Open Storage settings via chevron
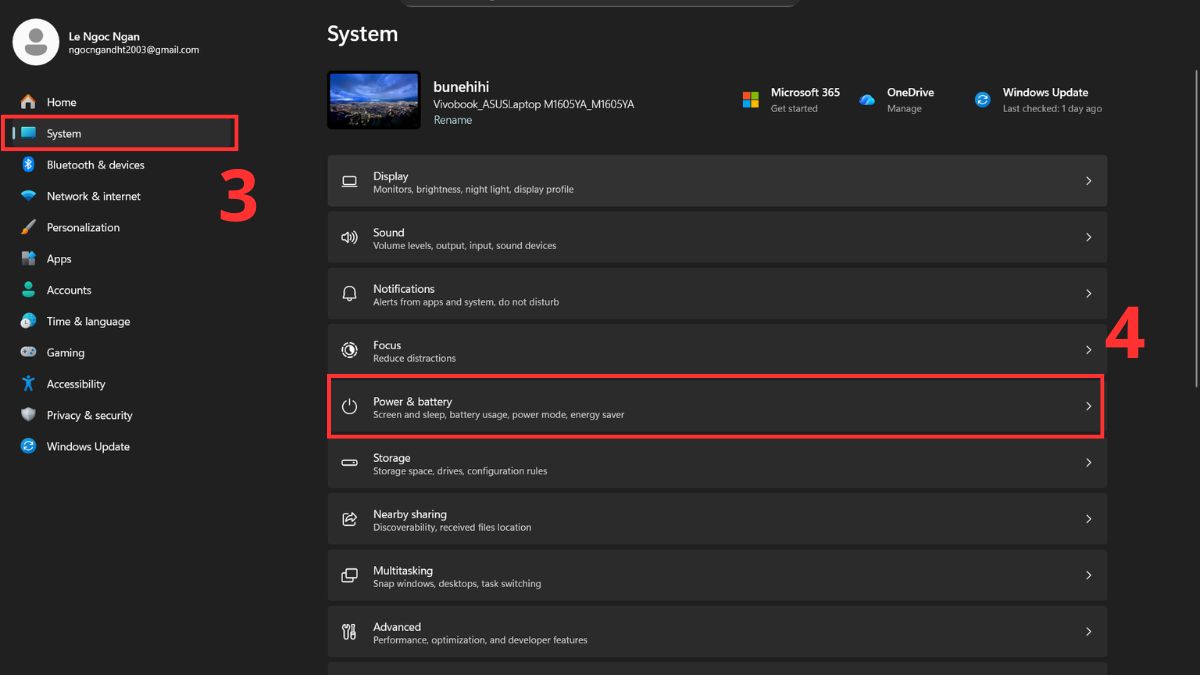Screen dimensions: 1200x675 pyautogui.click(x=1089, y=463)
